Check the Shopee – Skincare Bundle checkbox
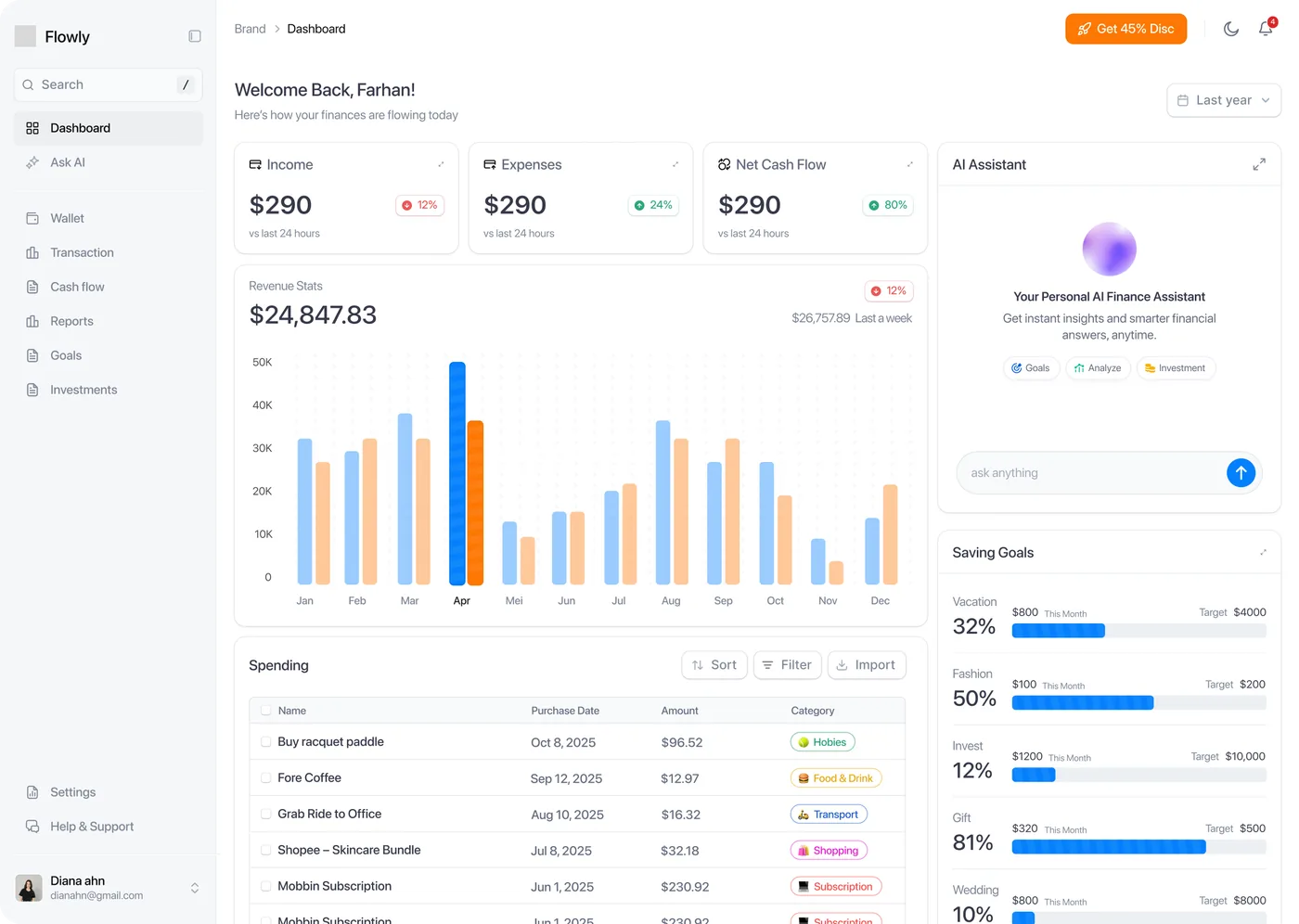 pyautogui.click(x=266, y=851)
